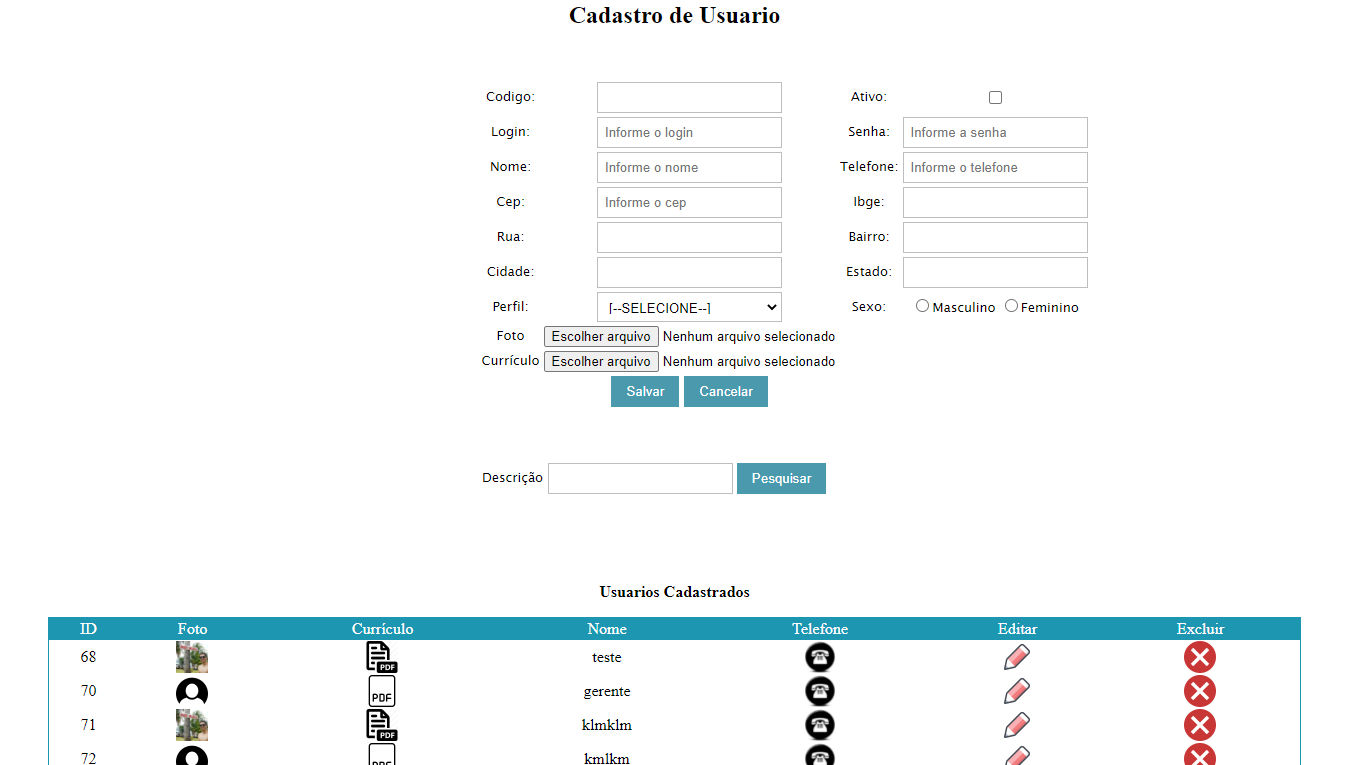Viewport: 1346px width, 765px height.
Task: Focus the Bairro input field
Action: coord(995,237)
